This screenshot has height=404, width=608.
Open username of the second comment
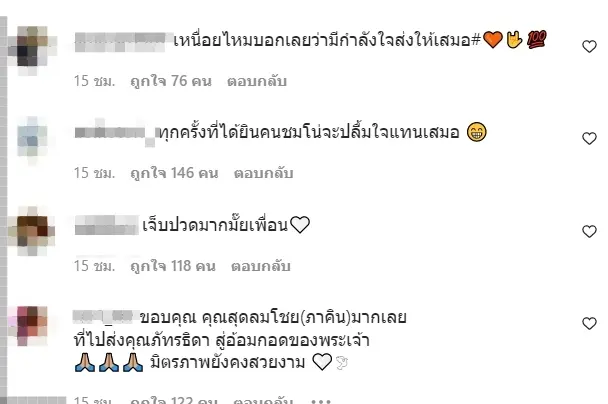point(116,133)
